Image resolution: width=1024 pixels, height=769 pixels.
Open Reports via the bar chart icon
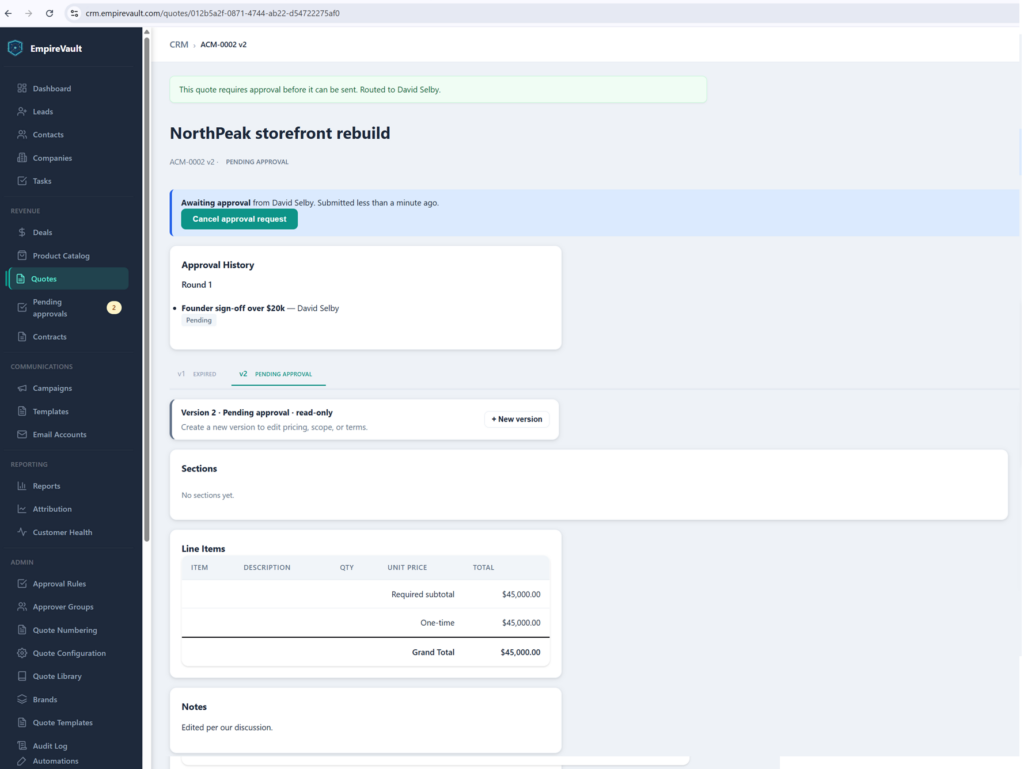pyautogui.click(x=22, y=486)
